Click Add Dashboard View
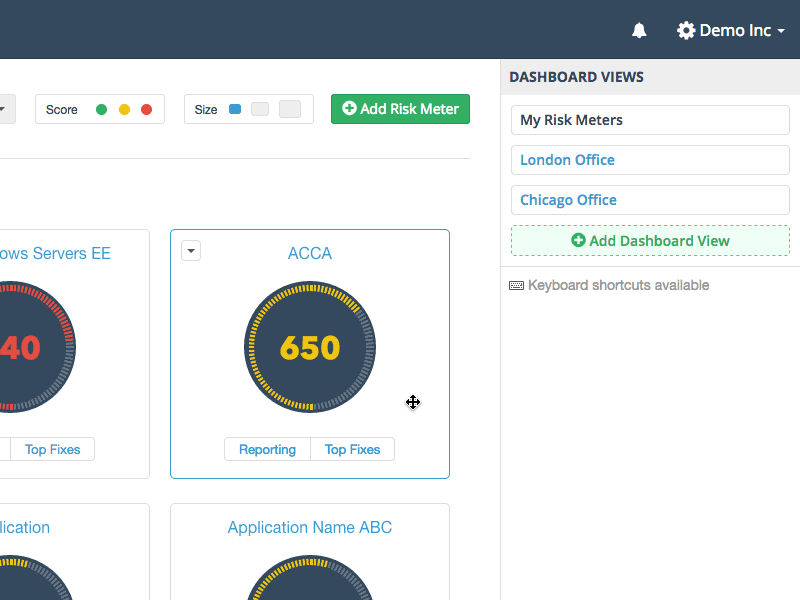The image size is (800, 600). click(650, 240)
